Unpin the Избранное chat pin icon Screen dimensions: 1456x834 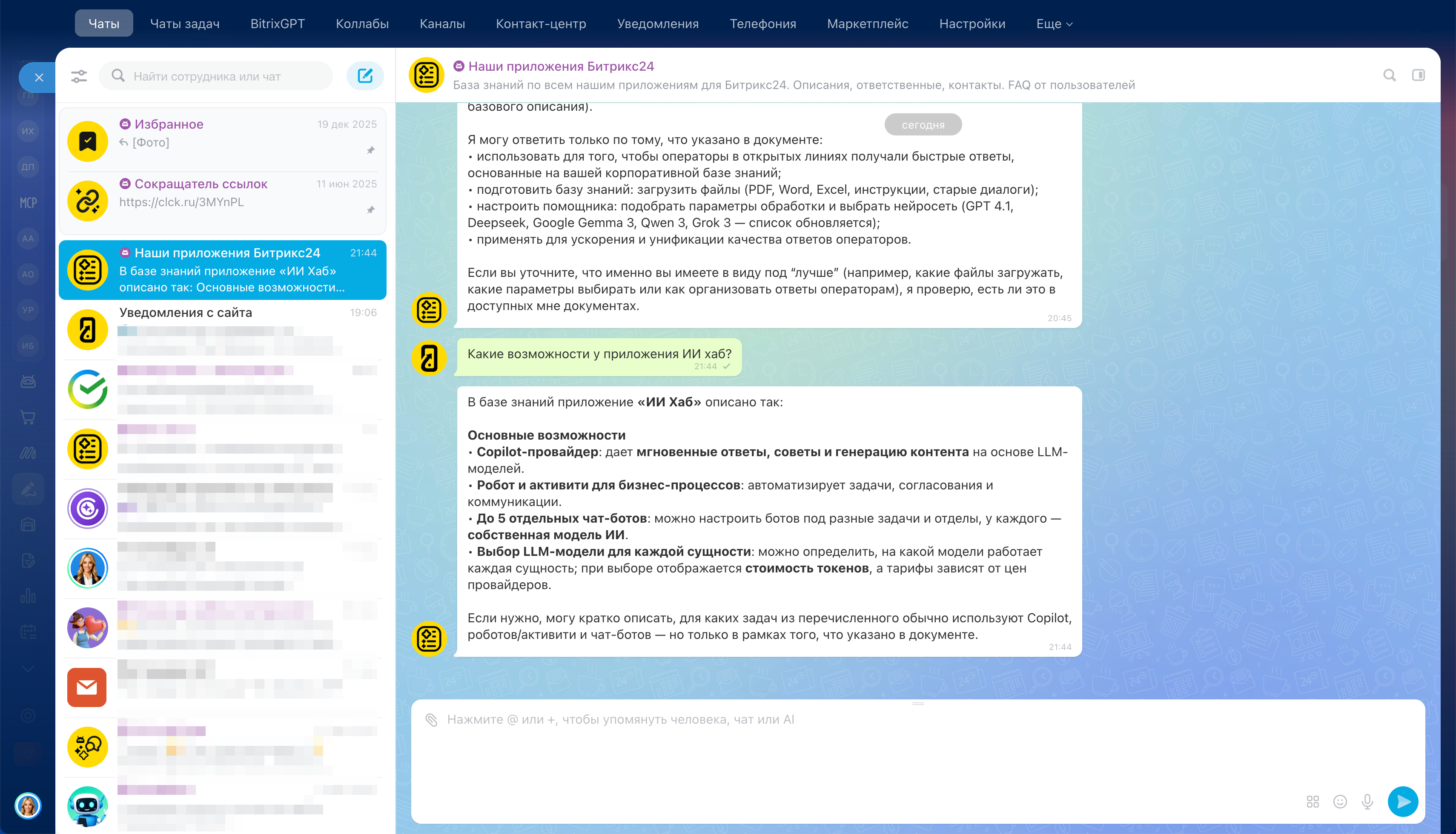click(371, 150)
